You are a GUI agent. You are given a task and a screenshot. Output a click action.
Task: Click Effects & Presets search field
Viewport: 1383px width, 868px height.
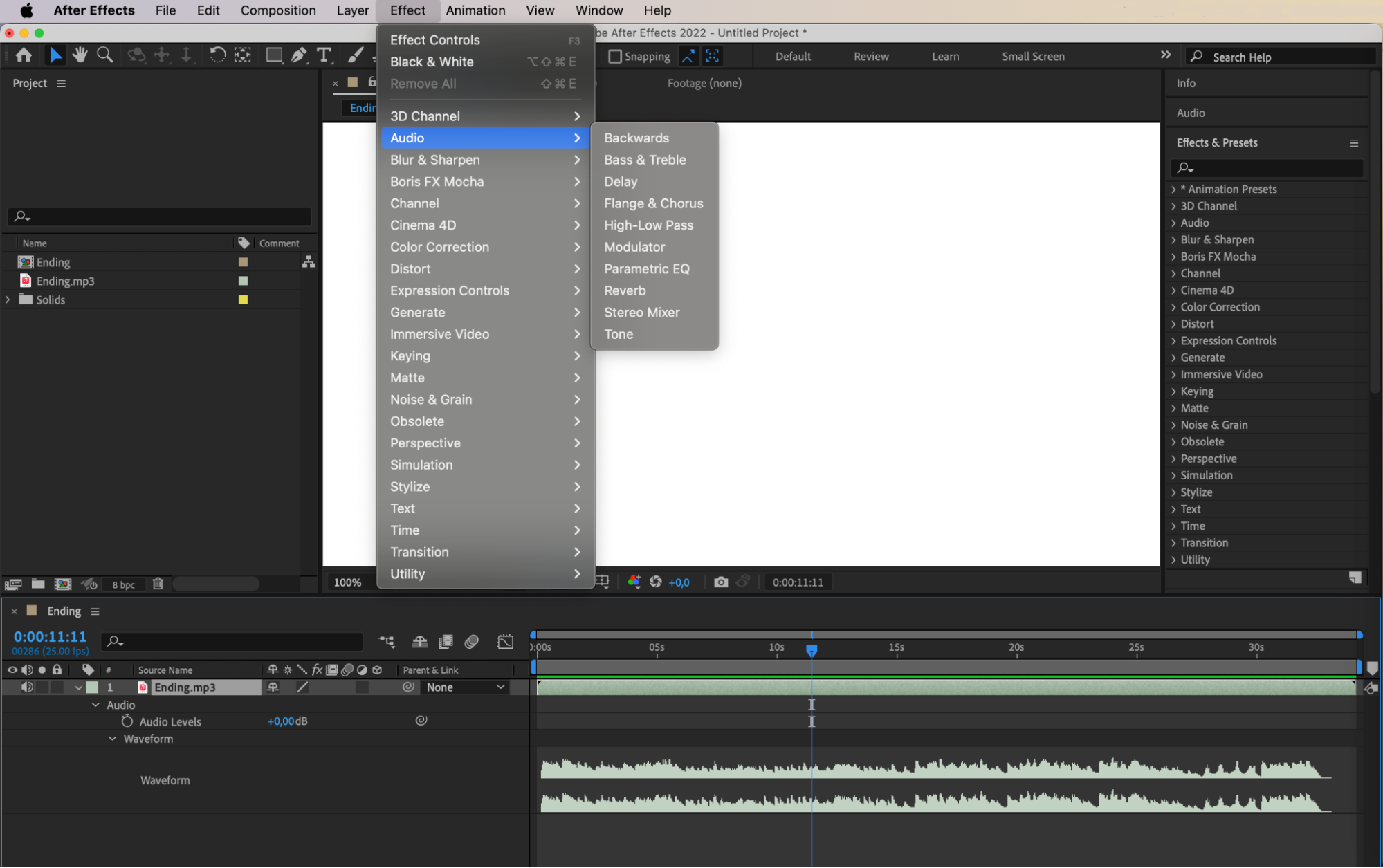click(1267, 167)
